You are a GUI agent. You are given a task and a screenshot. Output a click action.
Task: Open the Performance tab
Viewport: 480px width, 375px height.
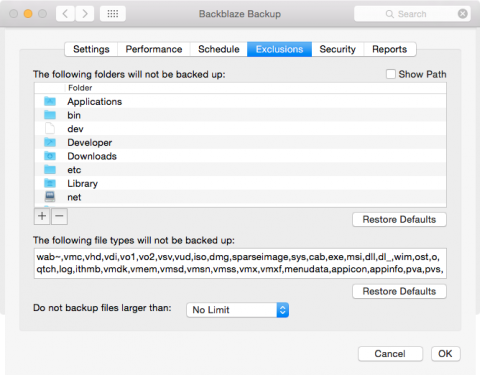154,49
